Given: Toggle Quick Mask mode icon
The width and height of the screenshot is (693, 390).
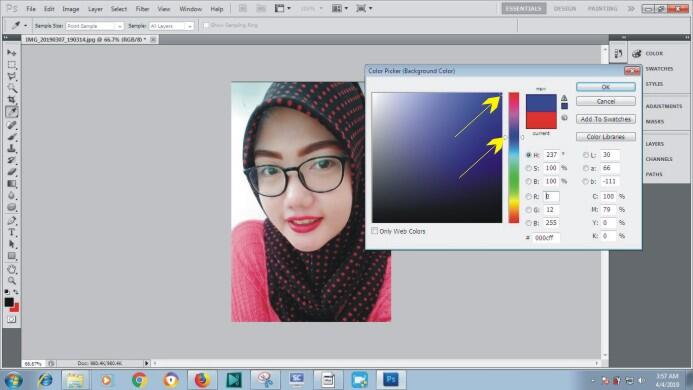Looking at the screenshot, I should (11, 319).
